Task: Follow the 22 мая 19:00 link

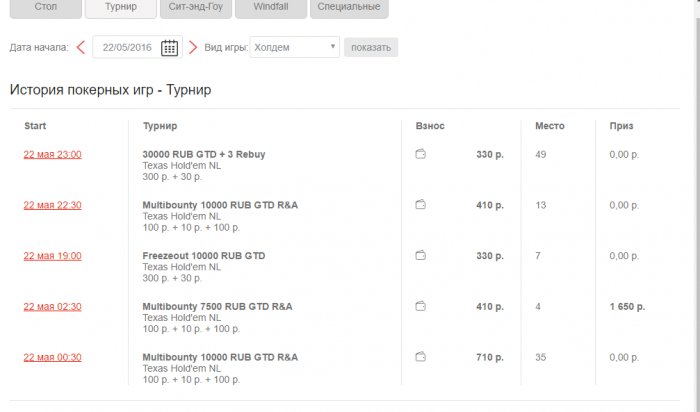Action: pyautogui.click(x=53, y=256)
